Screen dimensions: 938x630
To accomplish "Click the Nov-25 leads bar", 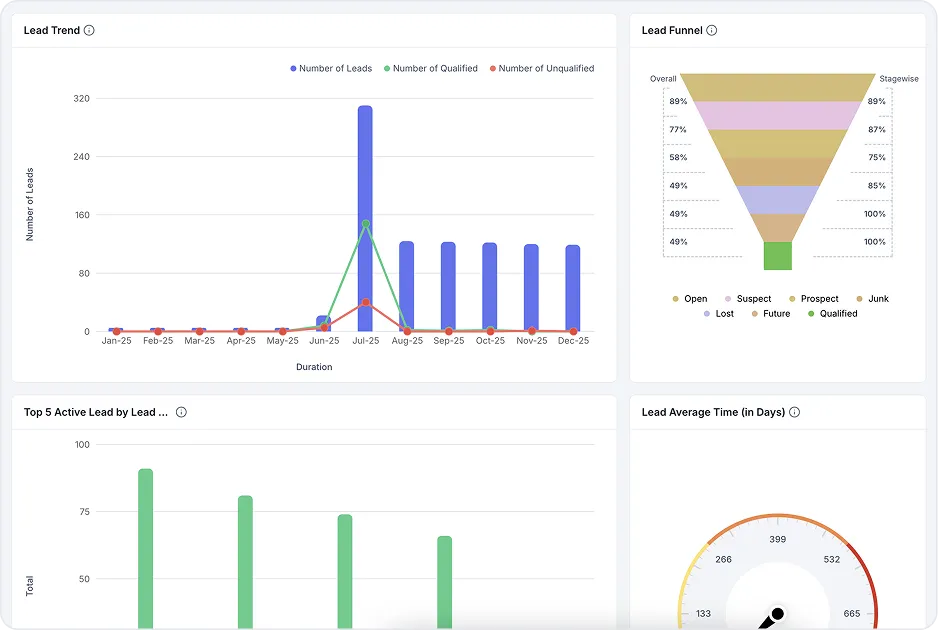I will pyautogui.click(x=531, y=288).
